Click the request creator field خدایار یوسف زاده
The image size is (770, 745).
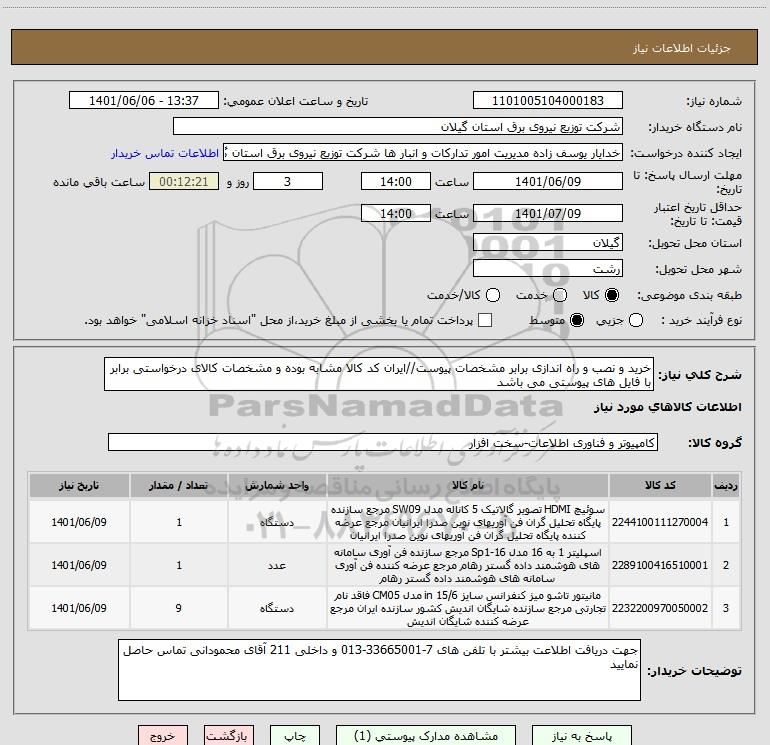point(423,153)
